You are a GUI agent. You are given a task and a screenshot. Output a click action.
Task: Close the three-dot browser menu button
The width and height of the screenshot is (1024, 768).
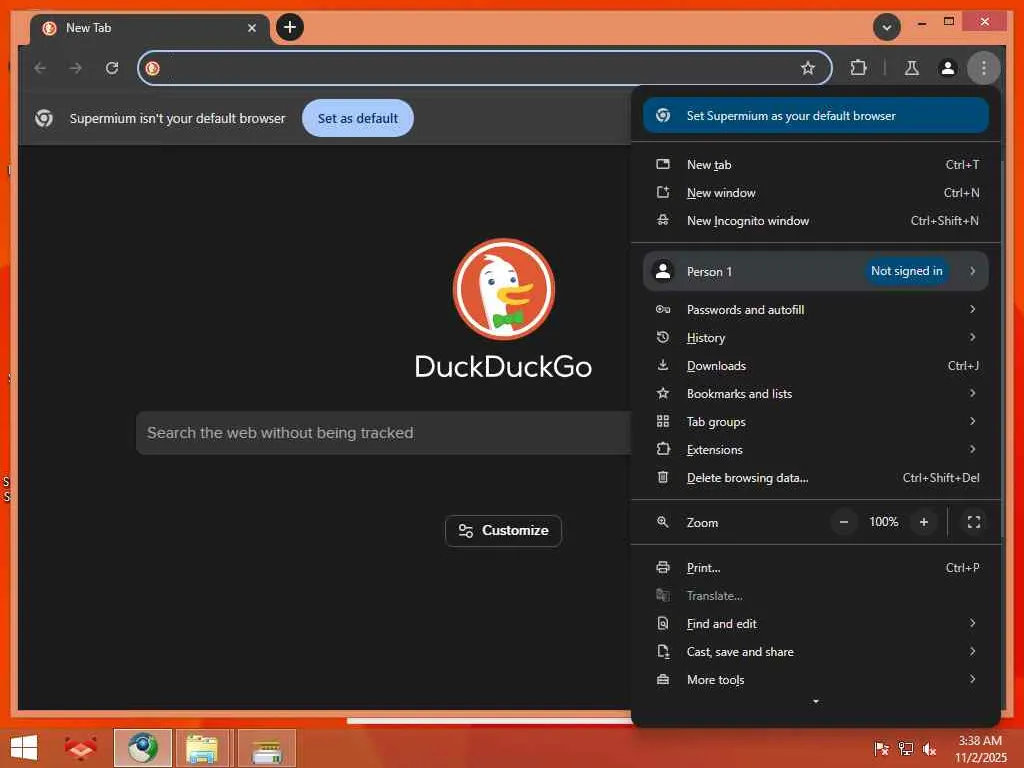(984, 68)
